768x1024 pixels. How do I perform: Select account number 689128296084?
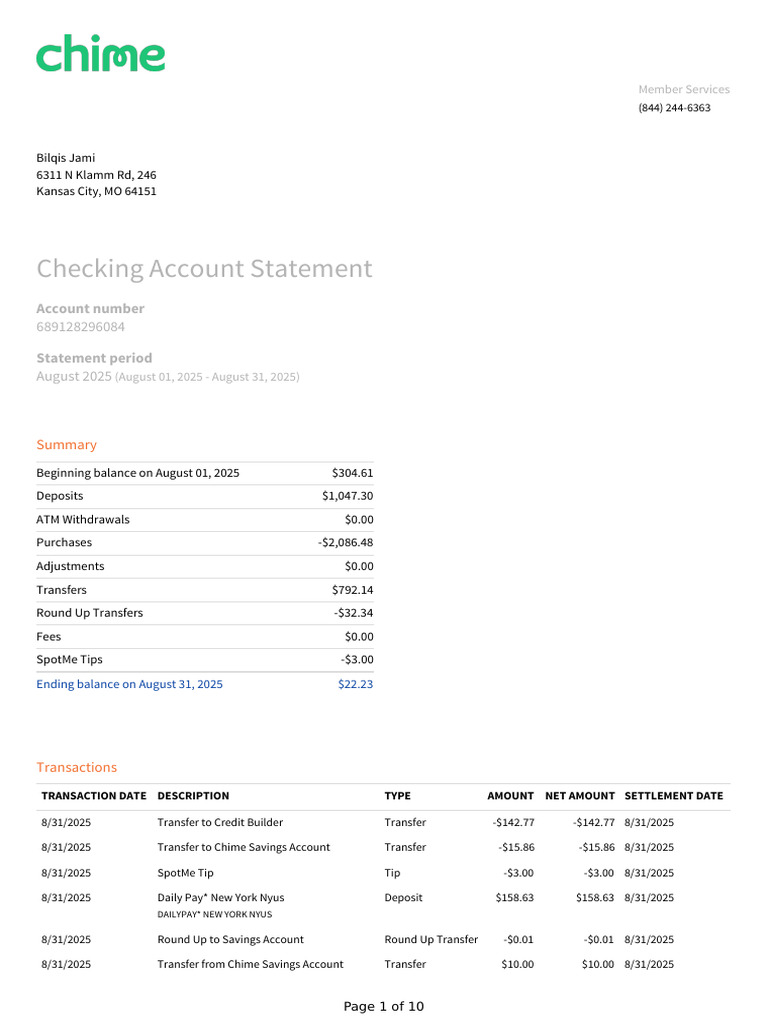pyautogui.click(x=80, y=327)
